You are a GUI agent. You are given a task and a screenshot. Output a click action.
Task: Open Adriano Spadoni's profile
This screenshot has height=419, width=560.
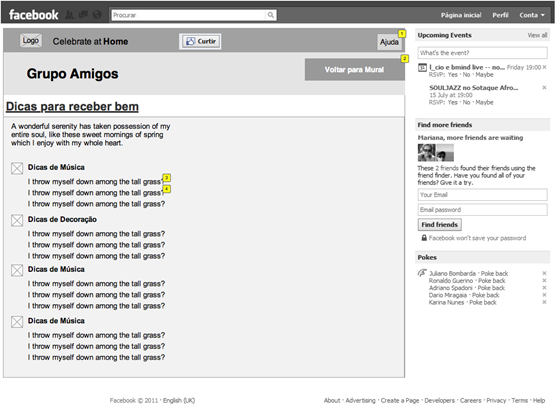pos(451,288)
